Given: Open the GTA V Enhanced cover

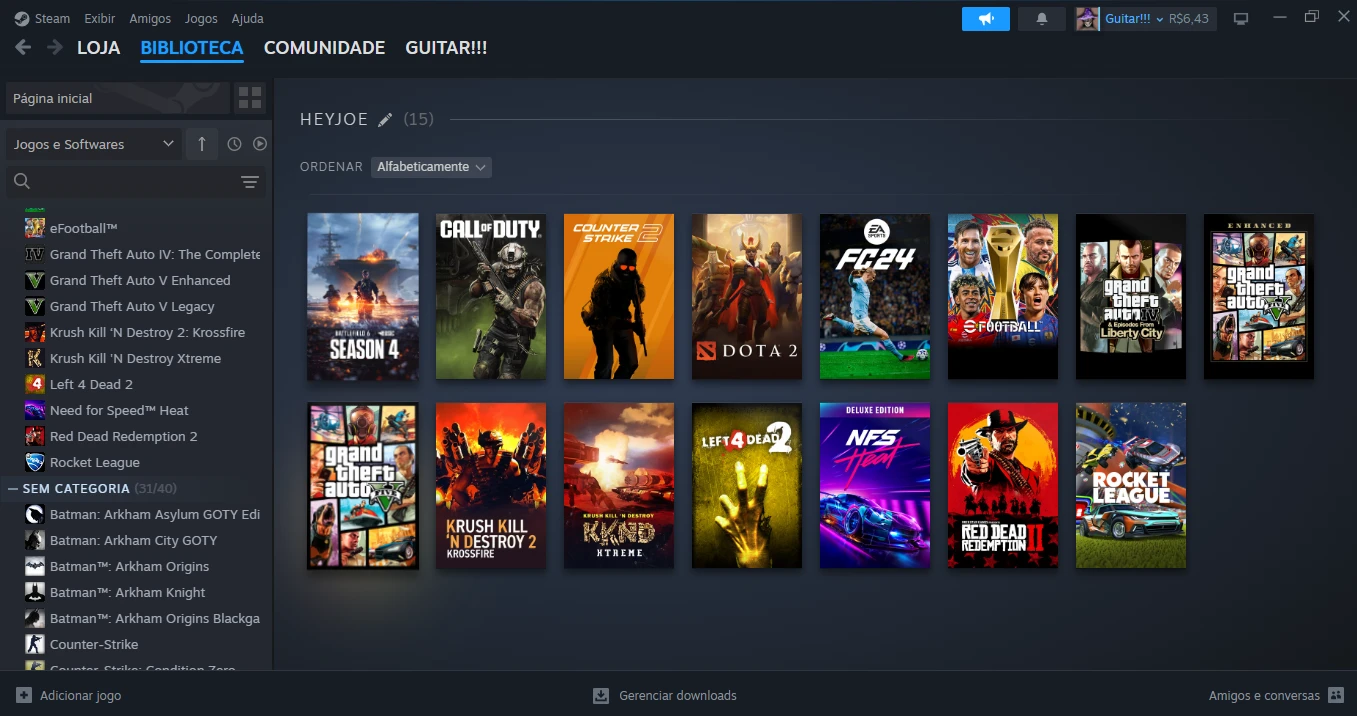Looking at the screenshot, I should point(1259,296).
